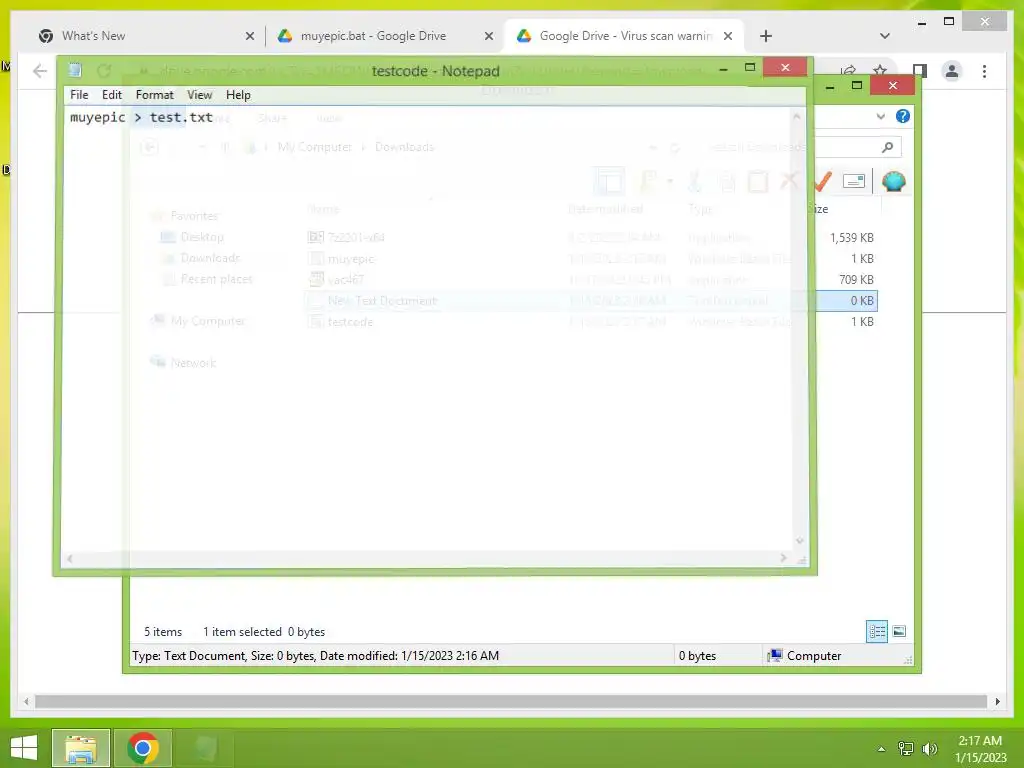Click the properties card toolbar icon in Explorer
This screenshot has height=768, width=1024.
(854, 182)
